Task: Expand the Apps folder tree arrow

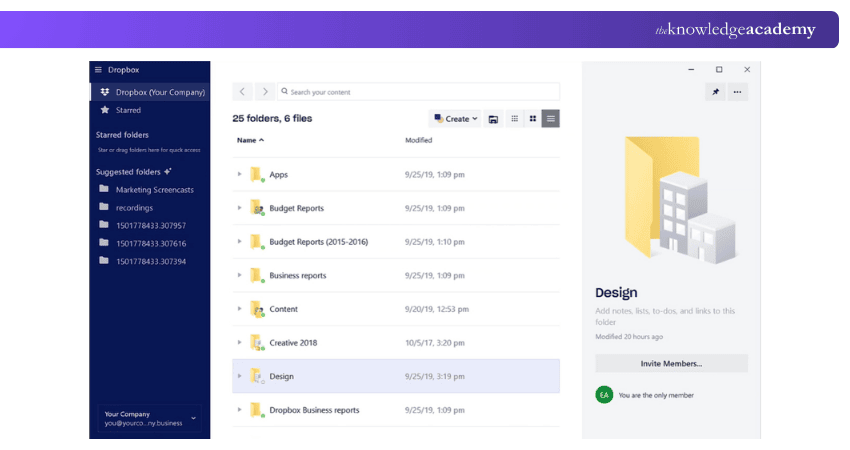Action: point(240,174)
